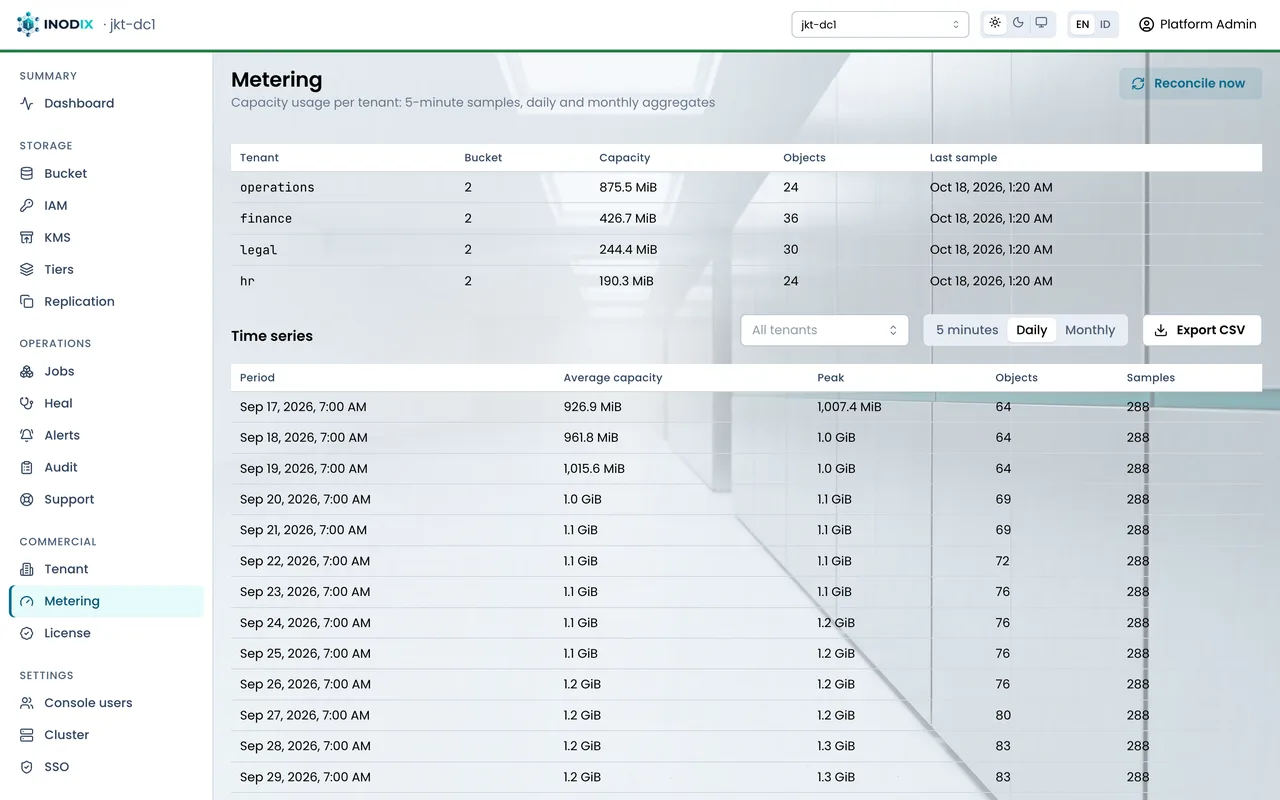Click the finance tenant name
1280x800 pixels.
point(266,218)
